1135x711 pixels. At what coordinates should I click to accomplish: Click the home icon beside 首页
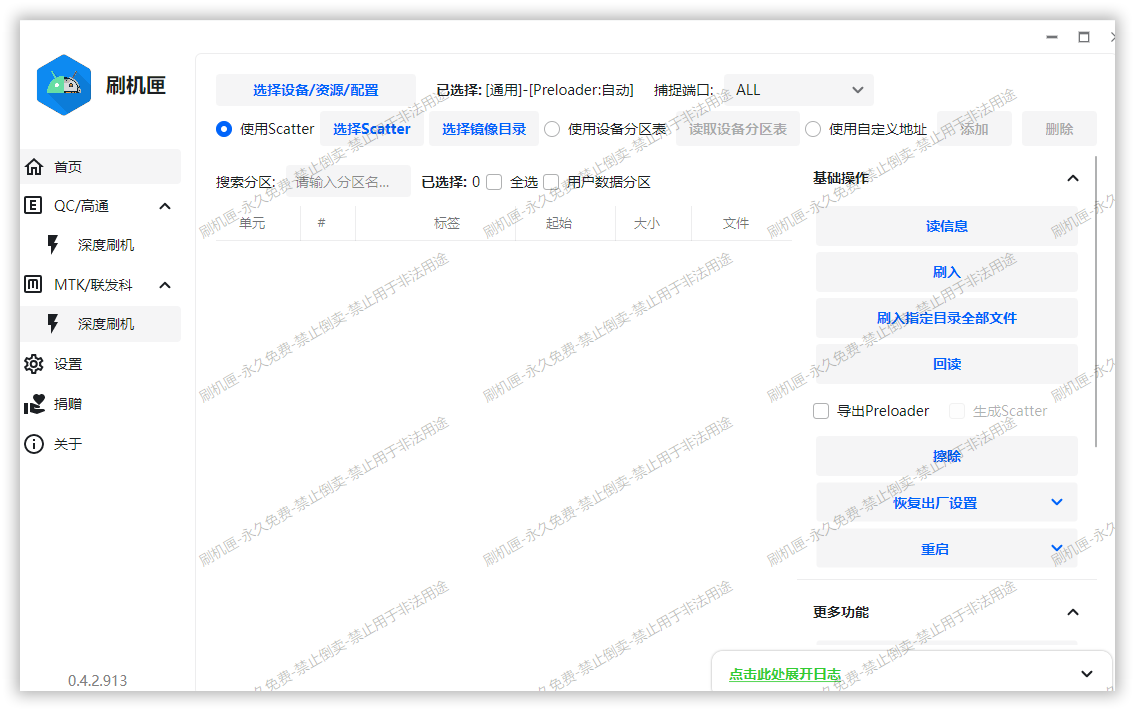pos(34,167)
